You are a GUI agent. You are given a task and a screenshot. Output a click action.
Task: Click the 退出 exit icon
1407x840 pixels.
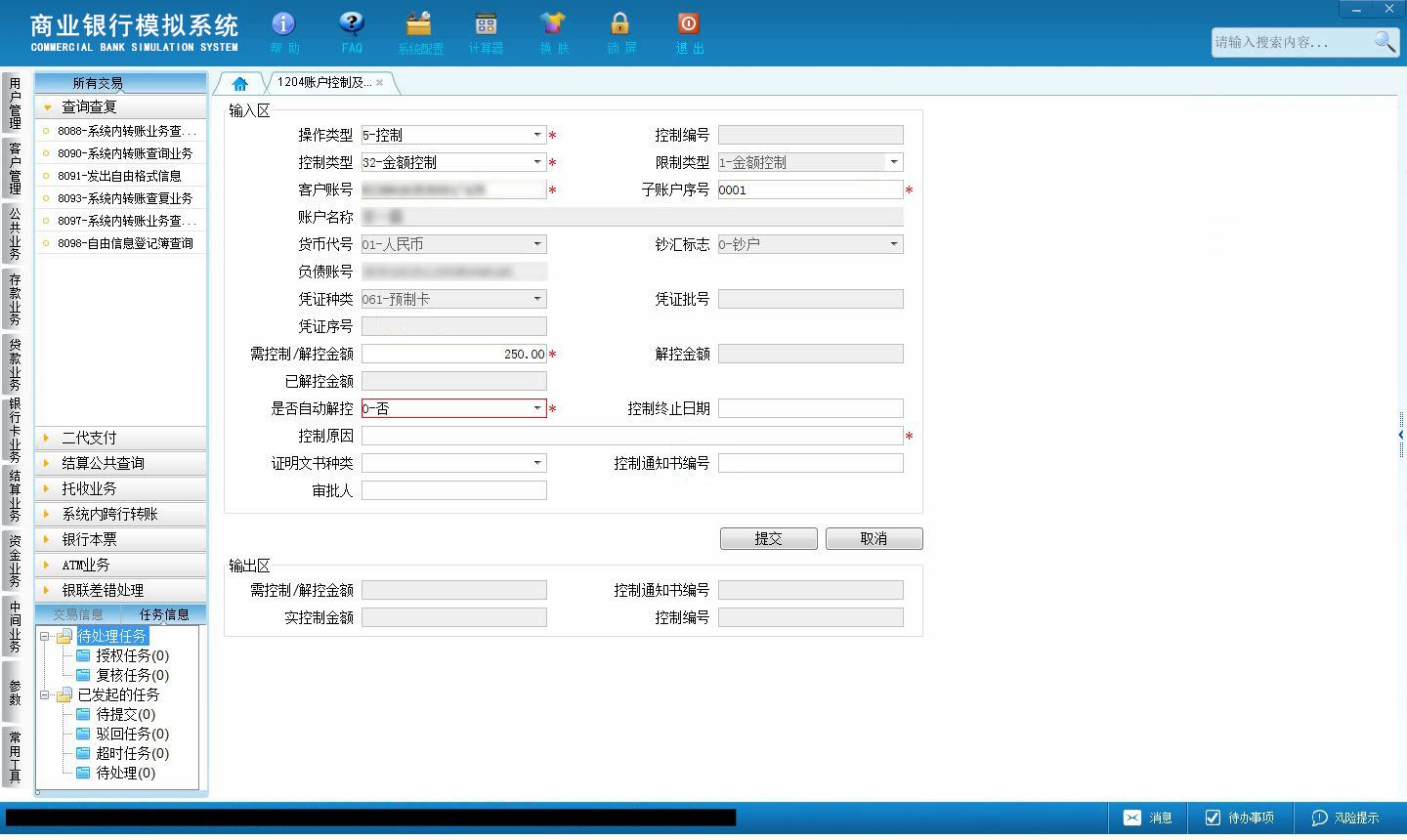(689, 32)
